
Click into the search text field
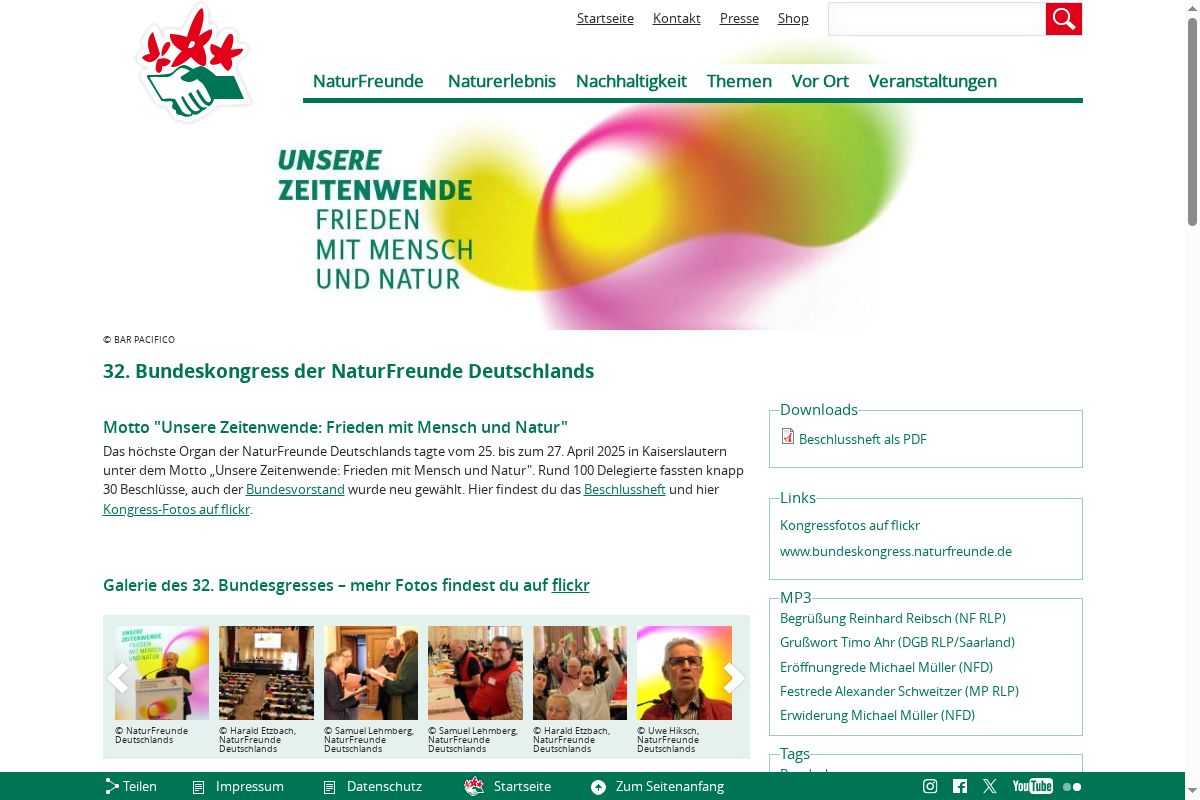pos(936,19)
